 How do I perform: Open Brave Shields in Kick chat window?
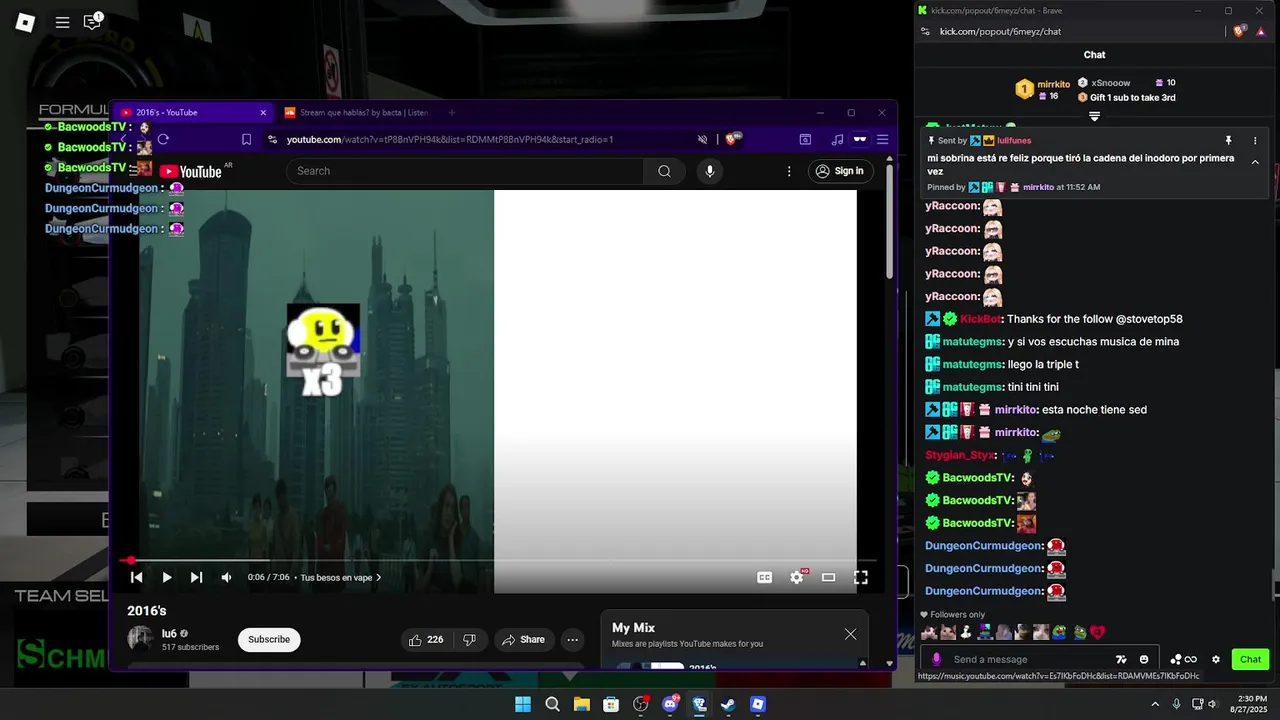pyautogui.click(x=1240, y=31)
